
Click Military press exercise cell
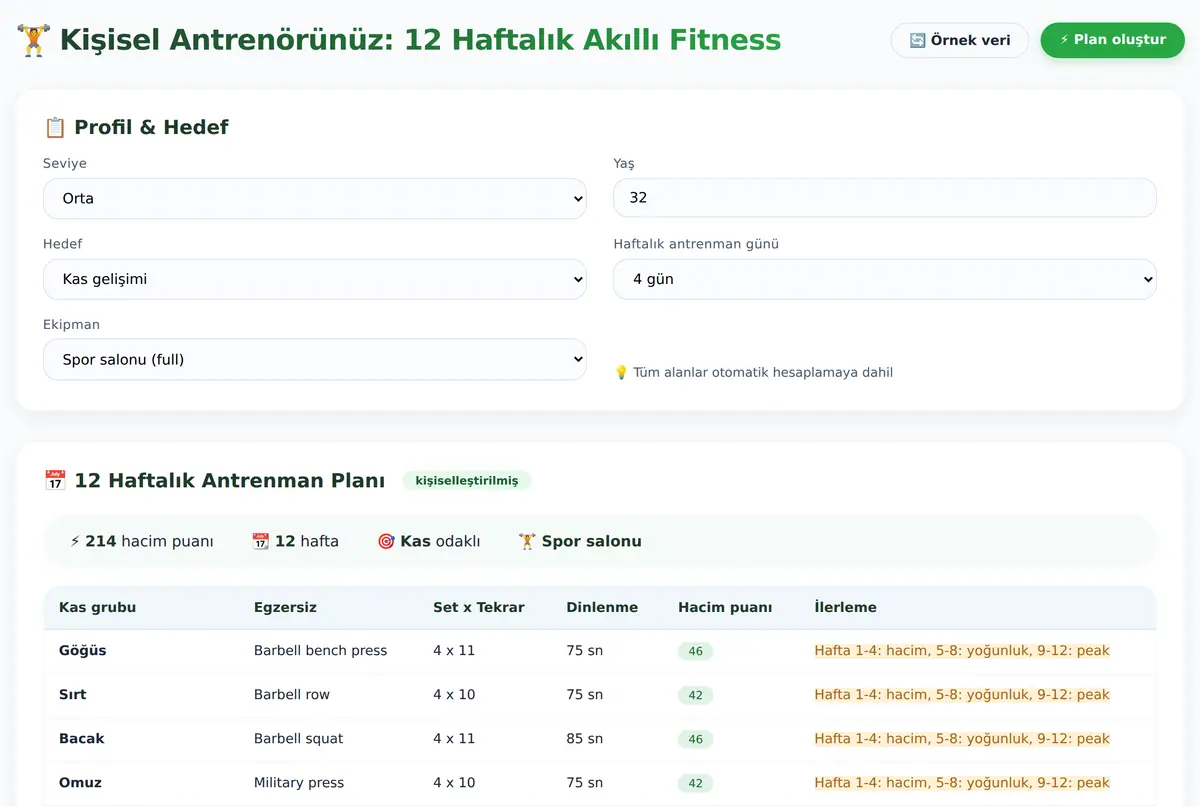pos(298,782)
